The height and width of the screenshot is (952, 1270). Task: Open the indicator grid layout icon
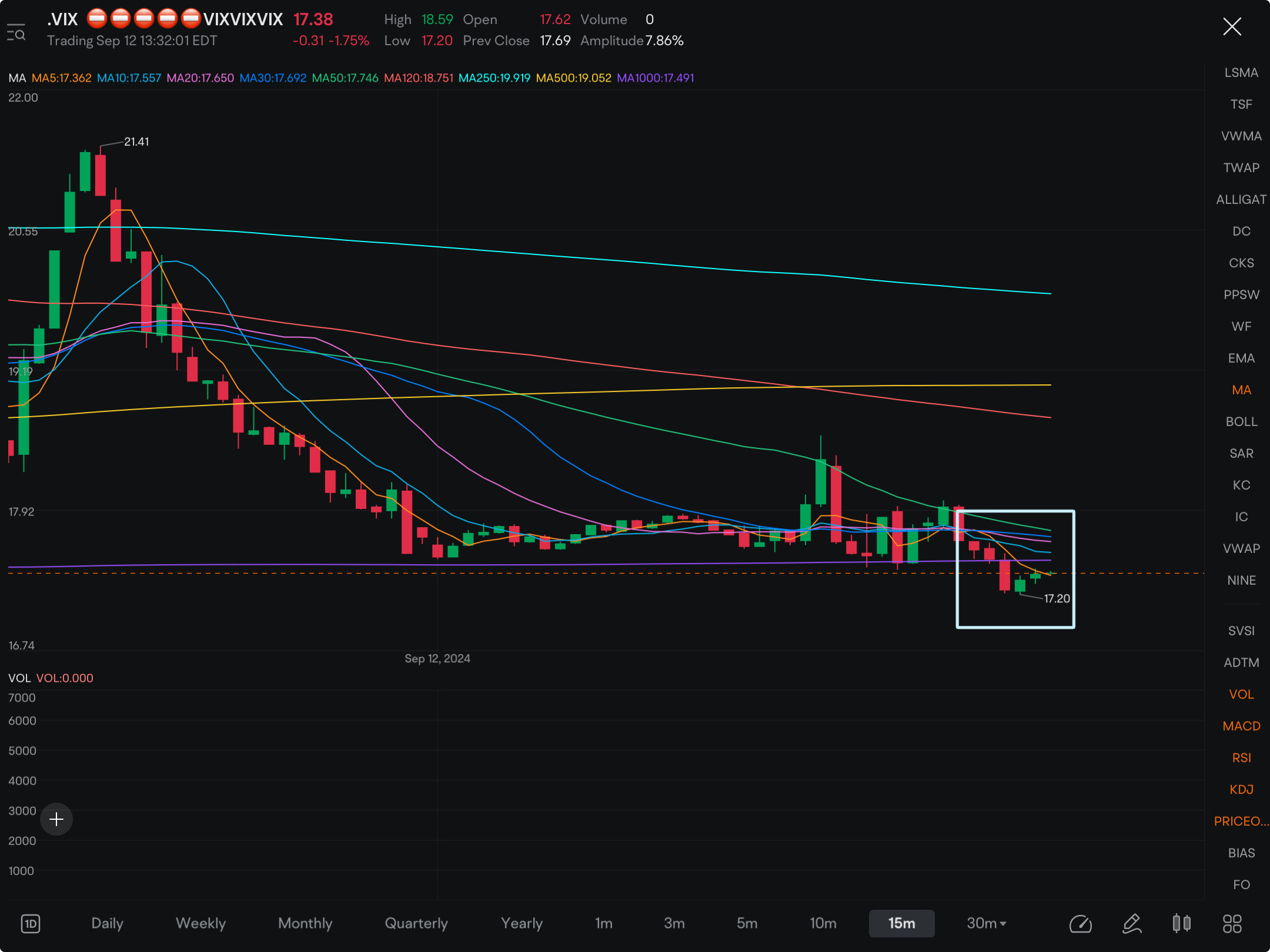(1232, 924)
